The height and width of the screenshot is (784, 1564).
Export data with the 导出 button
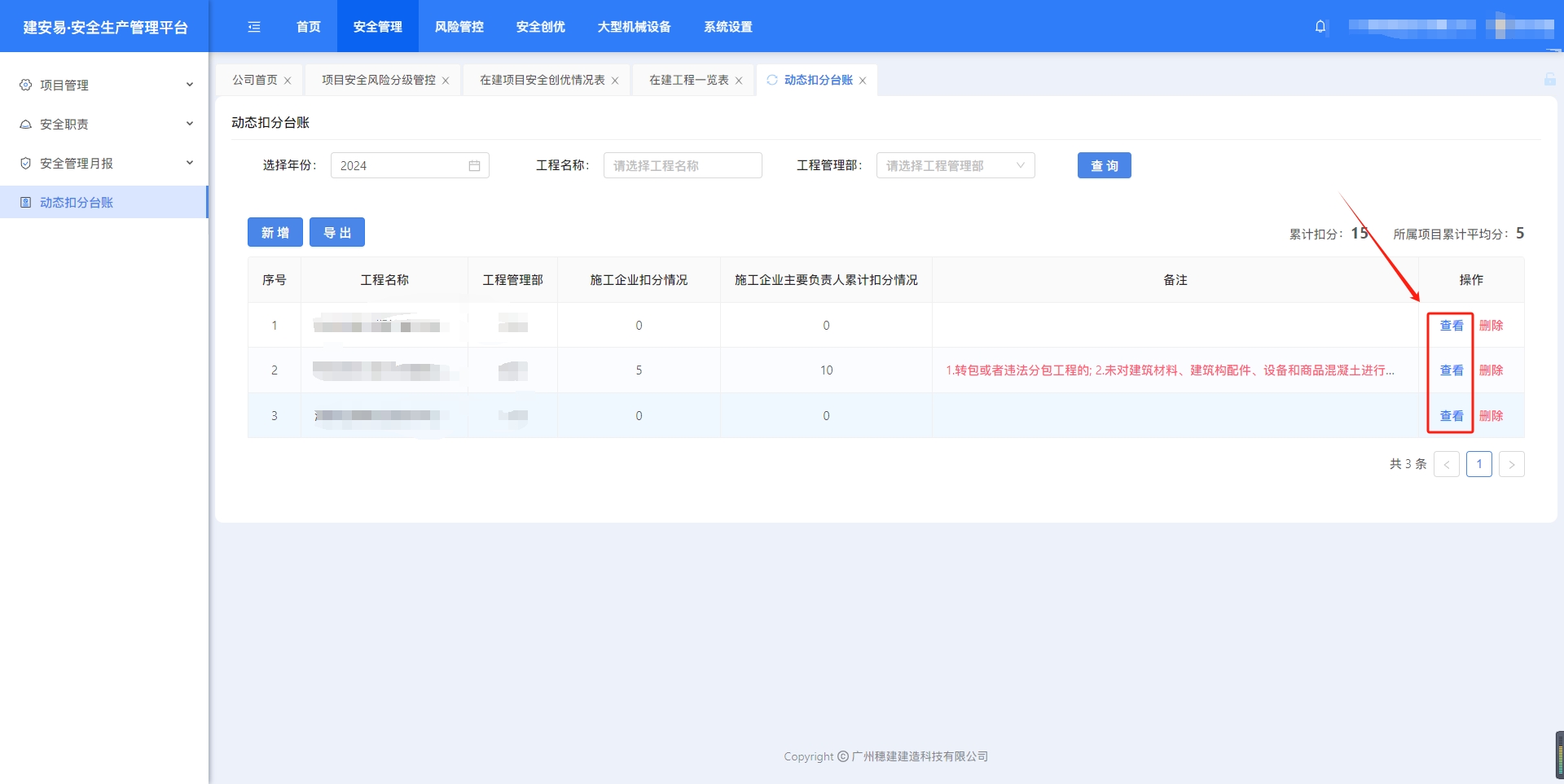point(336,233)
